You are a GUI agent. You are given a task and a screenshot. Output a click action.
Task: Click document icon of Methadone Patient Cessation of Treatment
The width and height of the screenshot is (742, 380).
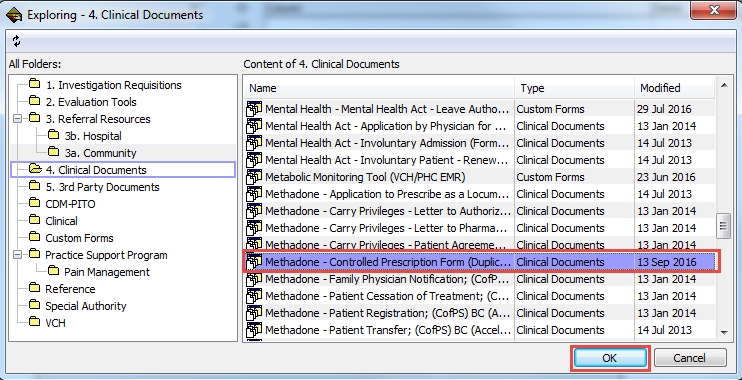point(254,296)
